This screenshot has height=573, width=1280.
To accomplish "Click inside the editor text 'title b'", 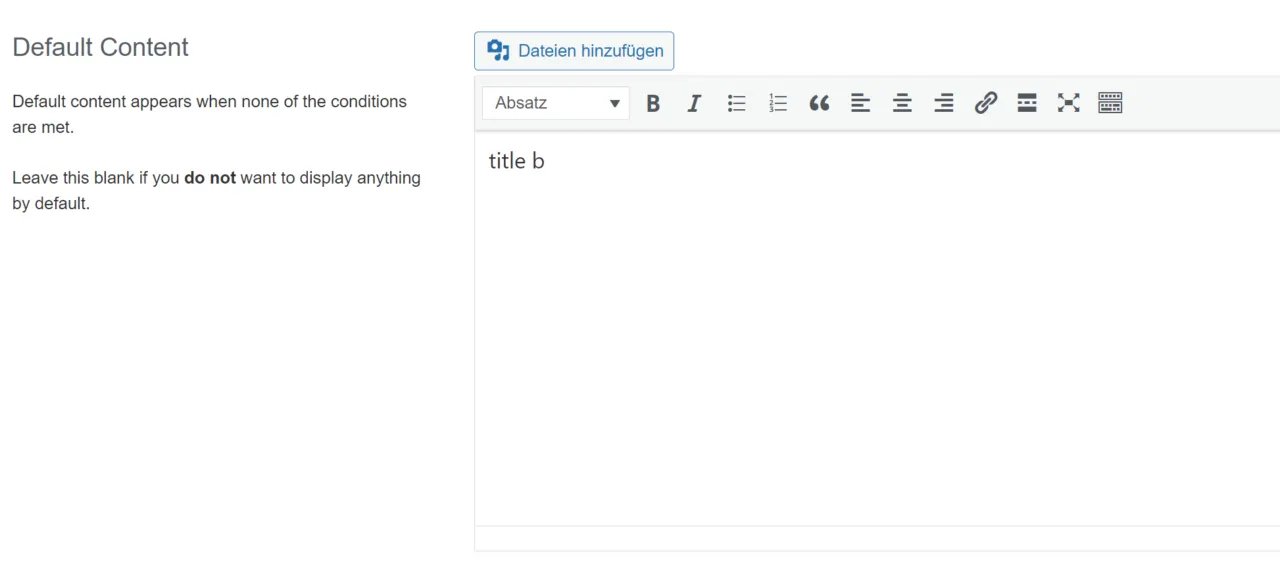I will click(x=517, y=161).
